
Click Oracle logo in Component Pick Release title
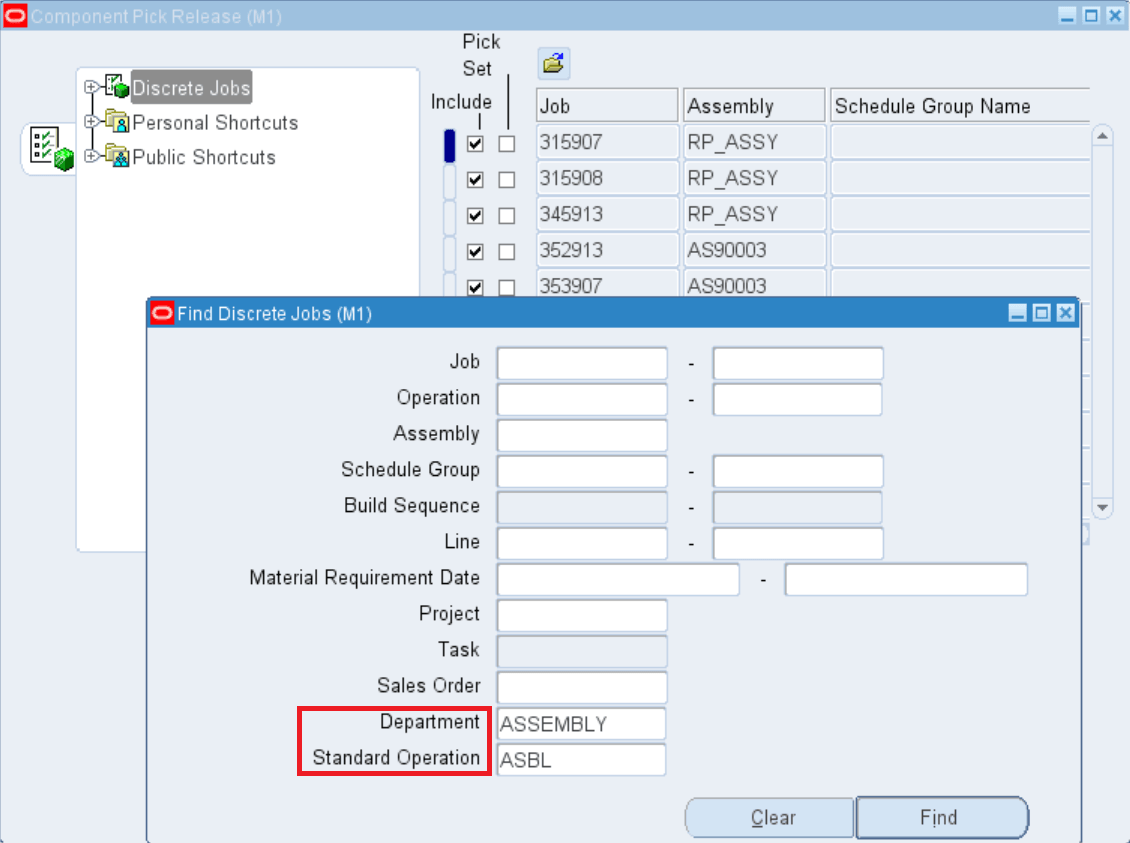coord(15,15)
